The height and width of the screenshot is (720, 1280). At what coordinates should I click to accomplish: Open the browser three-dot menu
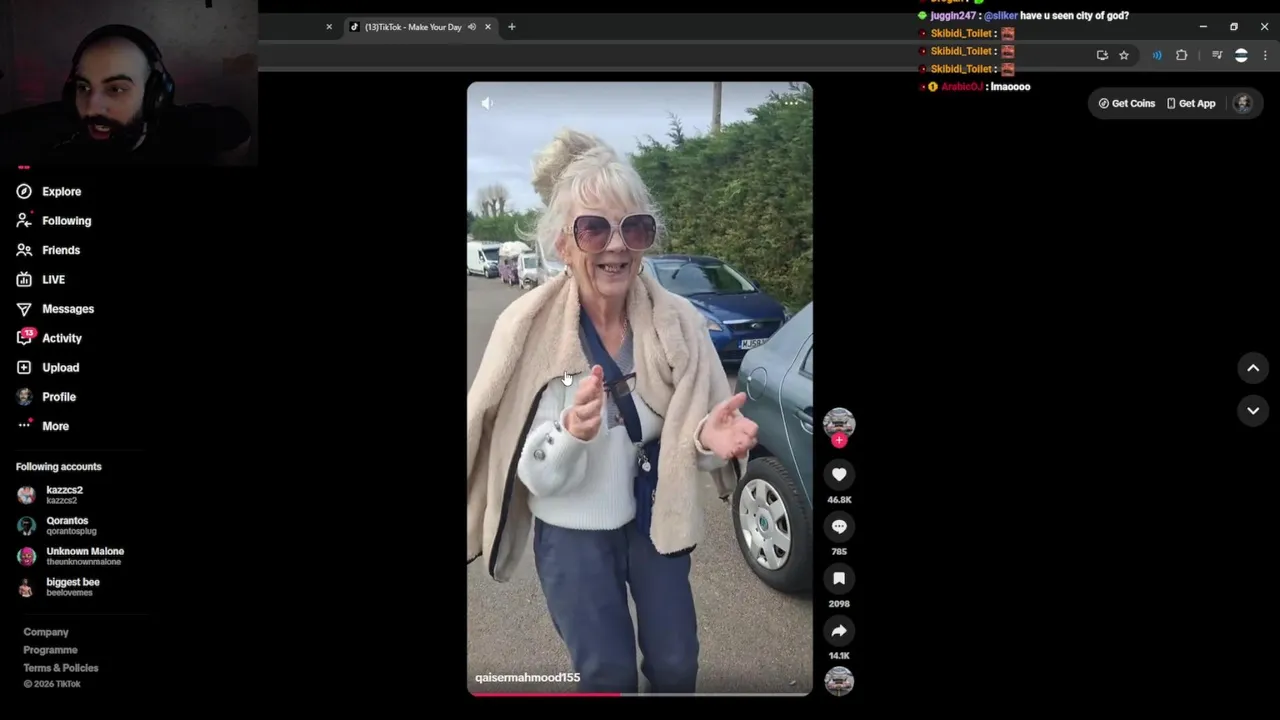click(1265, 55)
